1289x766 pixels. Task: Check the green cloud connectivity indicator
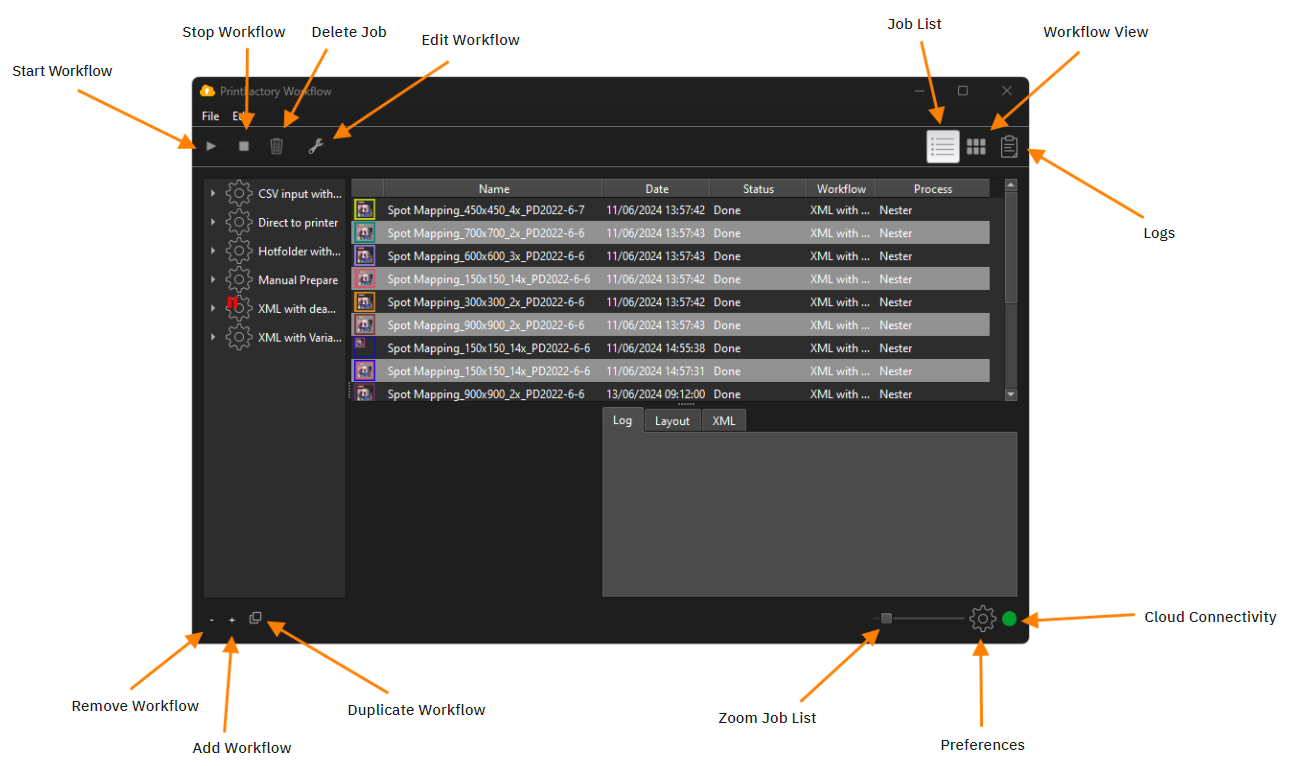pyautogui.click(x=1009, y=619)
